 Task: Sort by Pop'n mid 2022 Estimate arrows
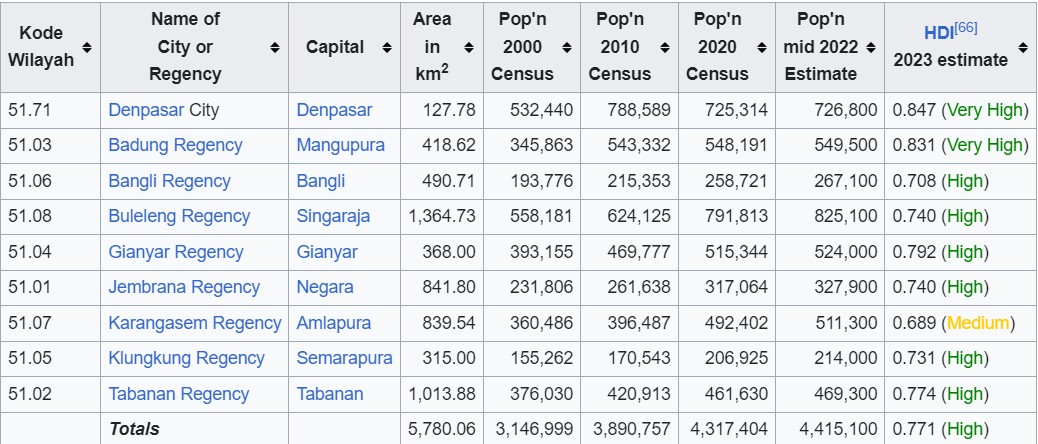pos(871,47)
